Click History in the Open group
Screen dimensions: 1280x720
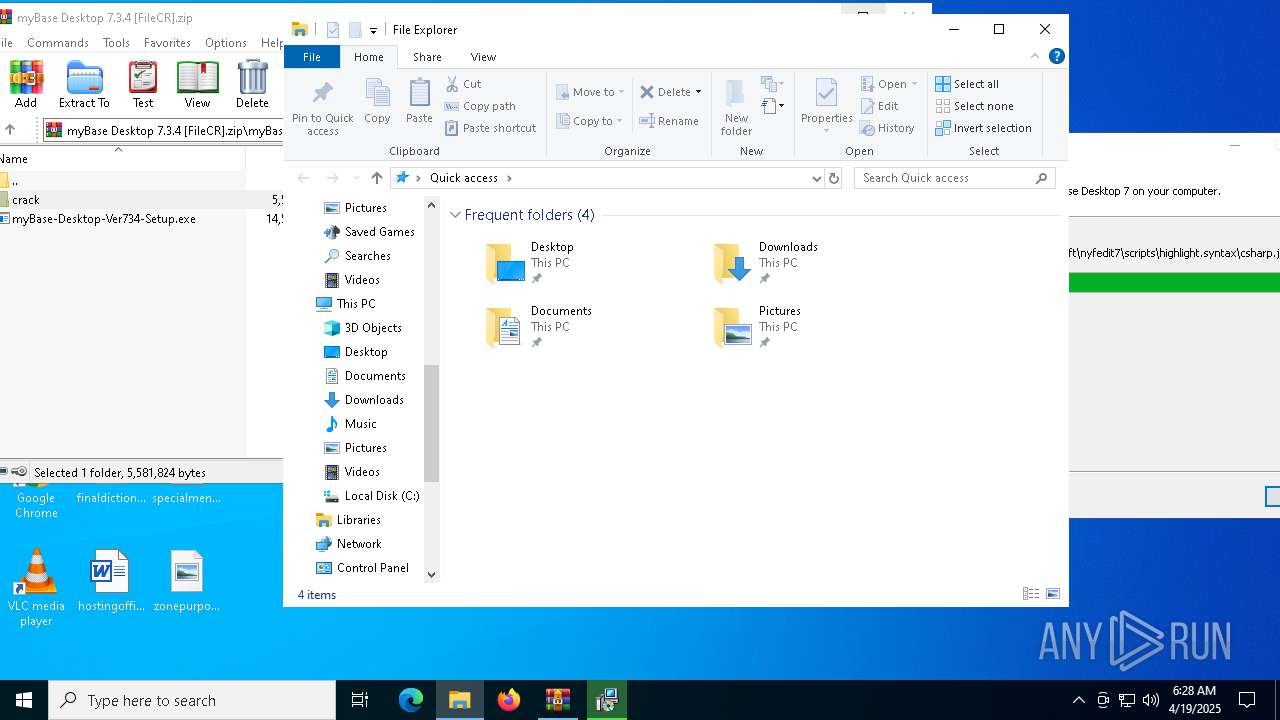(x=887, y=128)
